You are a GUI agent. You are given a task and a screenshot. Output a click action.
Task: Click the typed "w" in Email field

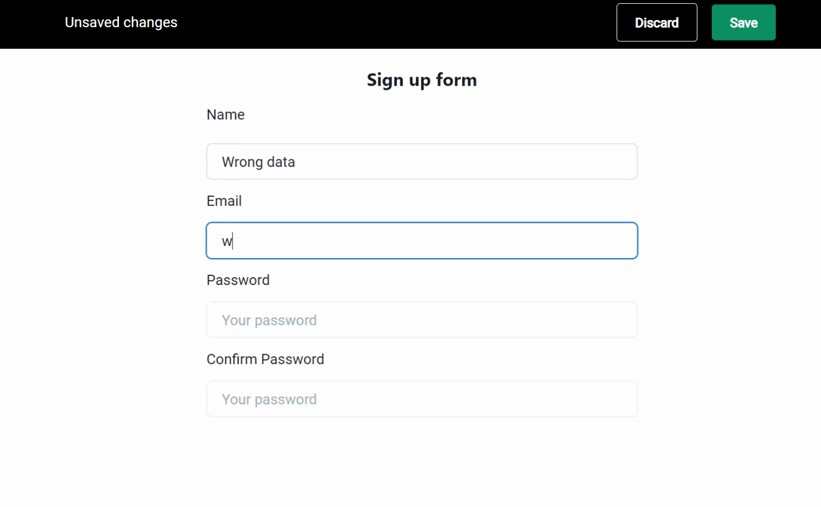coord(227,241)
